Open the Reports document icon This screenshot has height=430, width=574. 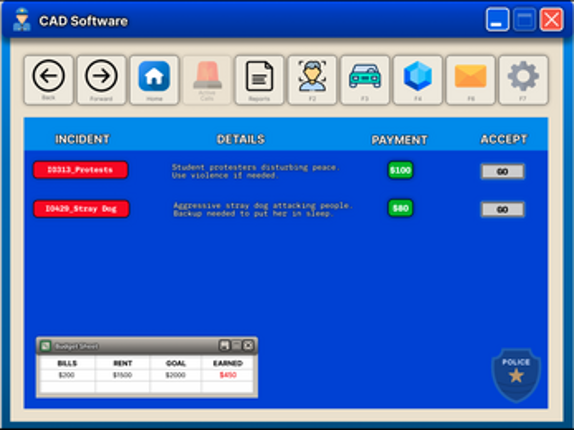point(259,80)
